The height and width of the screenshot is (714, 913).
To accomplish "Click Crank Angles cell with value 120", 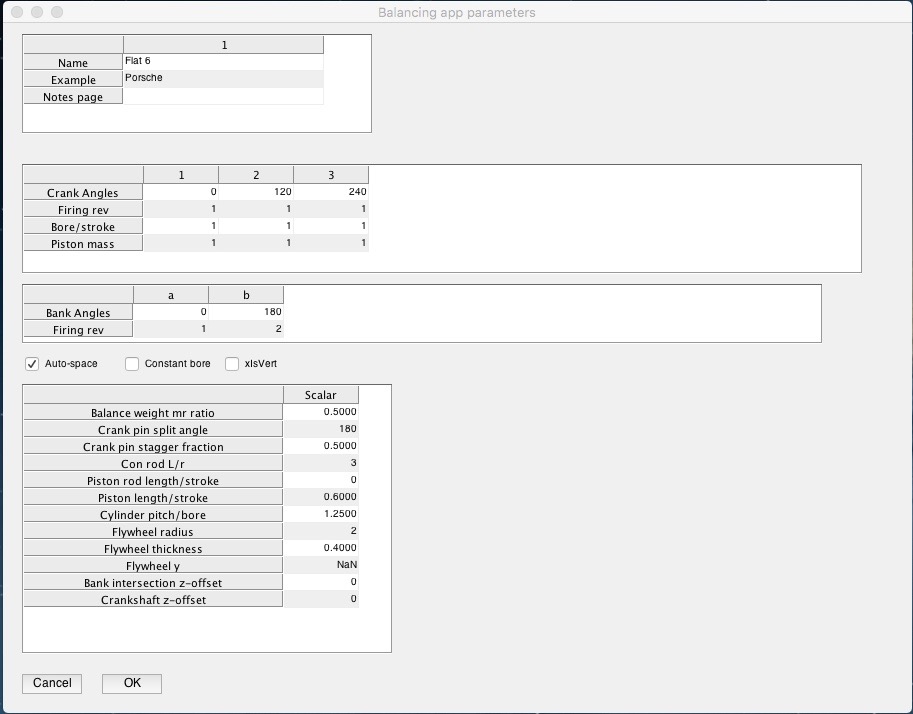I will [256, 192].
